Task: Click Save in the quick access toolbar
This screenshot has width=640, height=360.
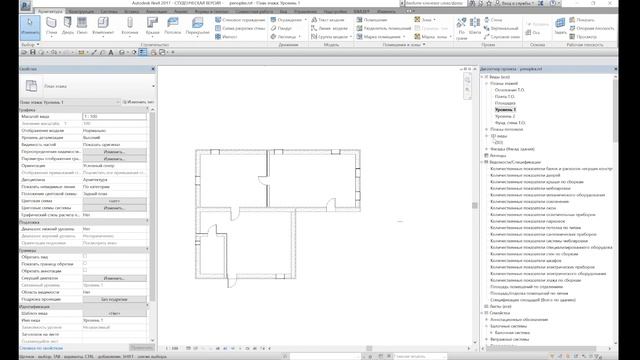Action: (x=33, y=52)
